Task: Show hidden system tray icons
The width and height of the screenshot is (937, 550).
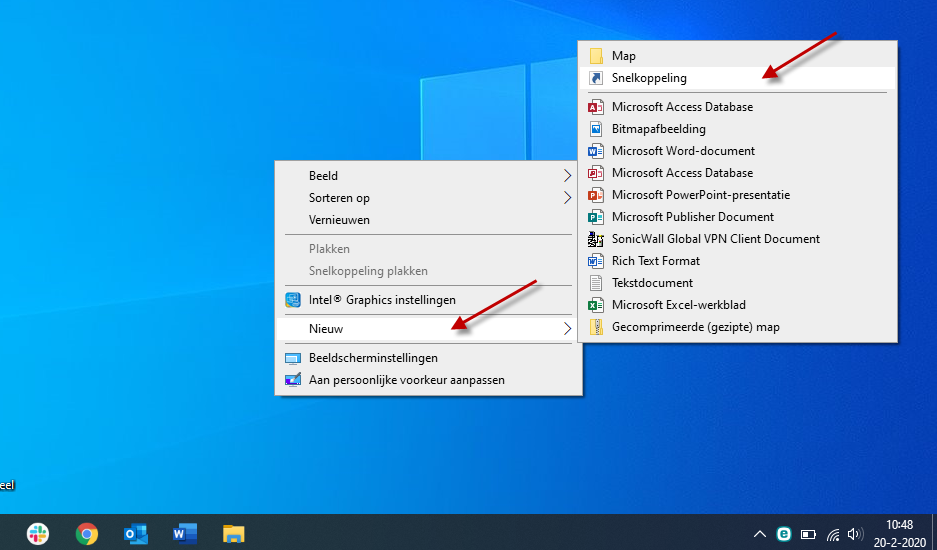Action: point(760,534)
